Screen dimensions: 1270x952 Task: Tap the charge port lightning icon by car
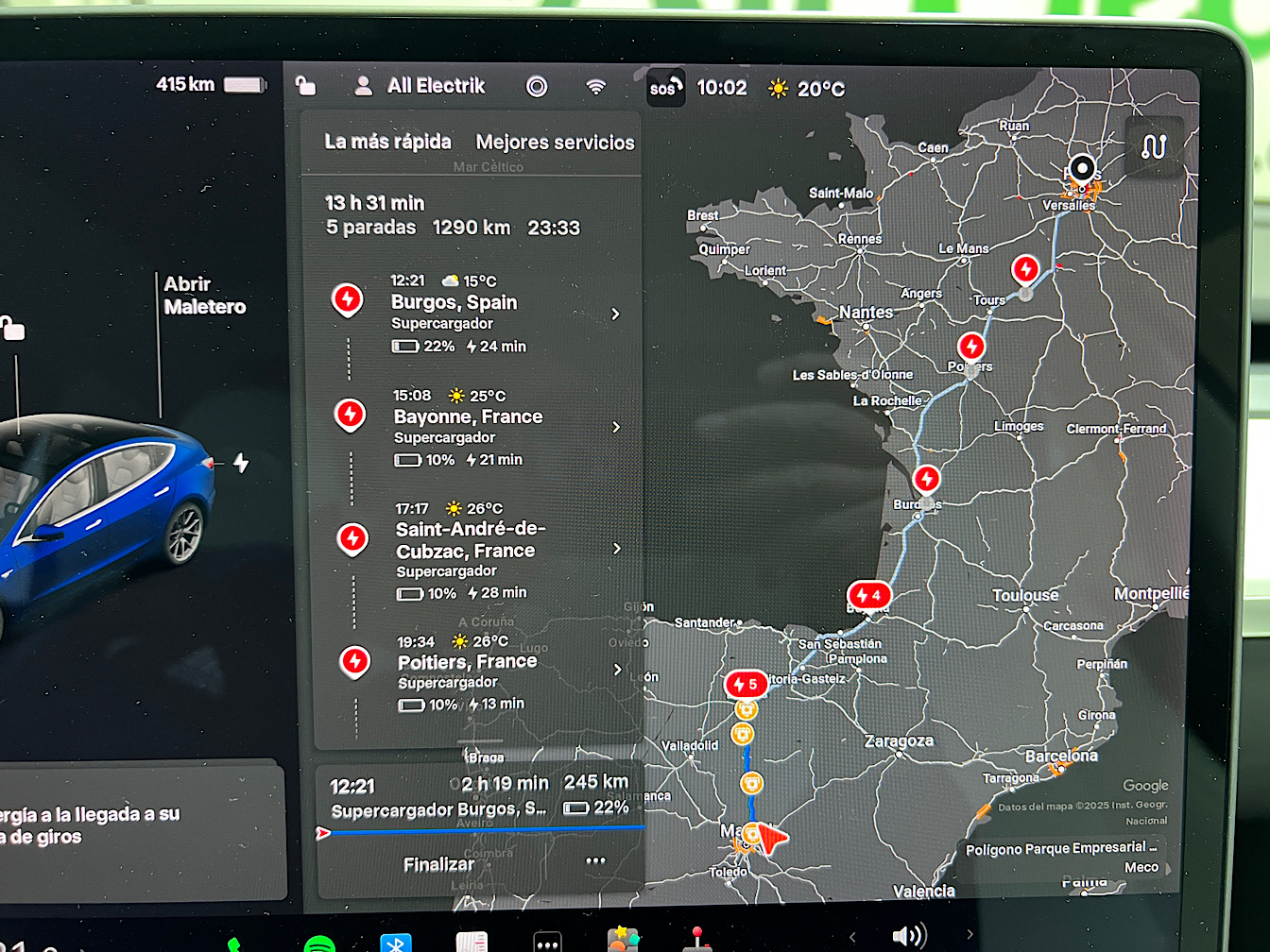coord(241,463)
